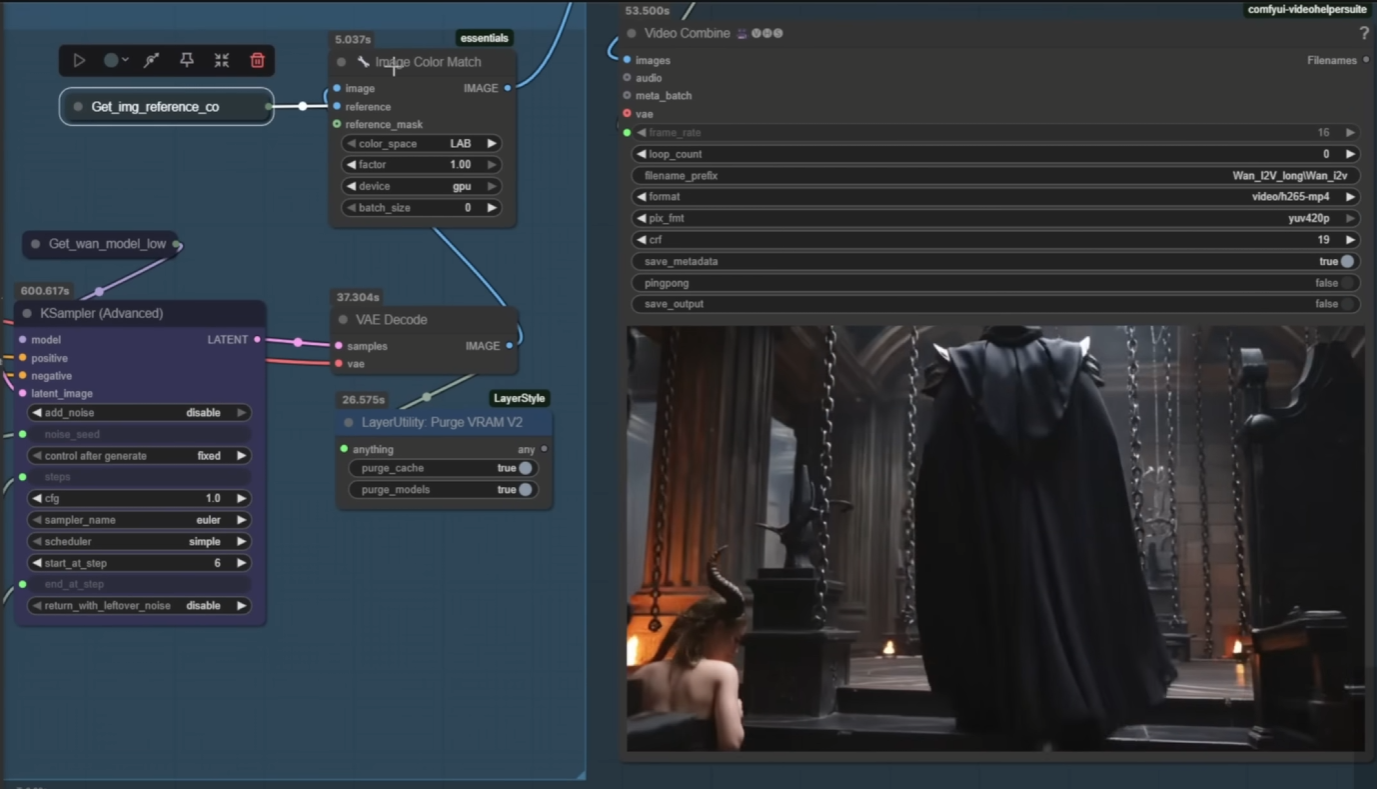Click the audio input port on Video Combine
Screen dimensions: 1377x789
click(627, 78)
